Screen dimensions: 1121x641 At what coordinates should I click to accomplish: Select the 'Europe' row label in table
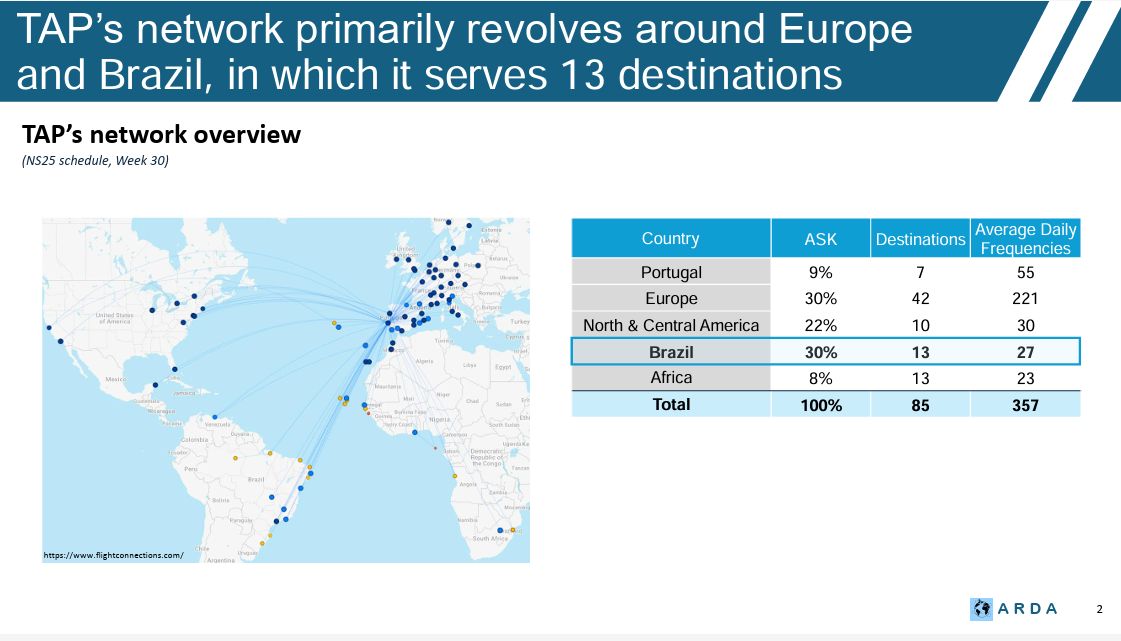point(671,298)
